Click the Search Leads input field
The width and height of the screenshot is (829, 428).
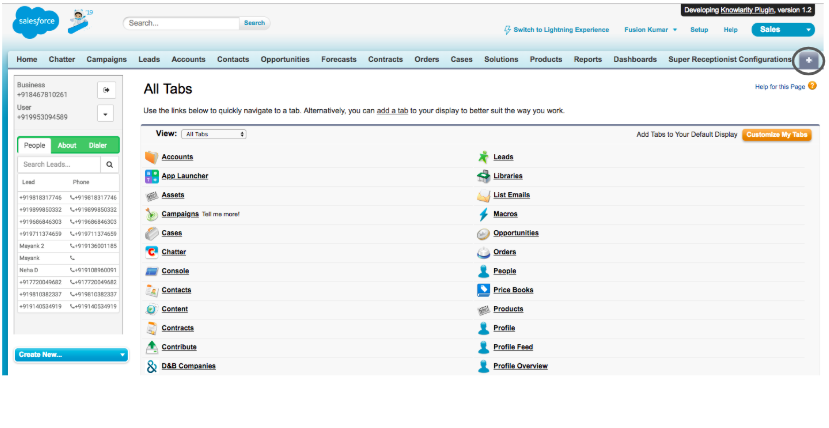click(59, 164)
